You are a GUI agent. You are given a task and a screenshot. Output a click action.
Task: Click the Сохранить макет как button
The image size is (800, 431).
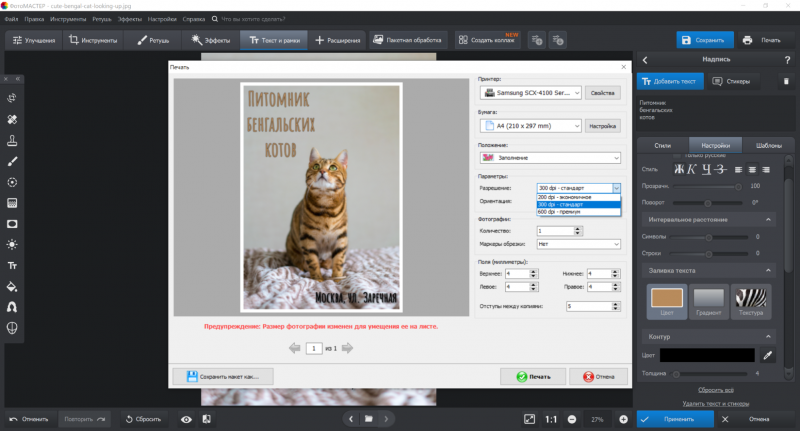pyautogui.click(x=222, y=377)
